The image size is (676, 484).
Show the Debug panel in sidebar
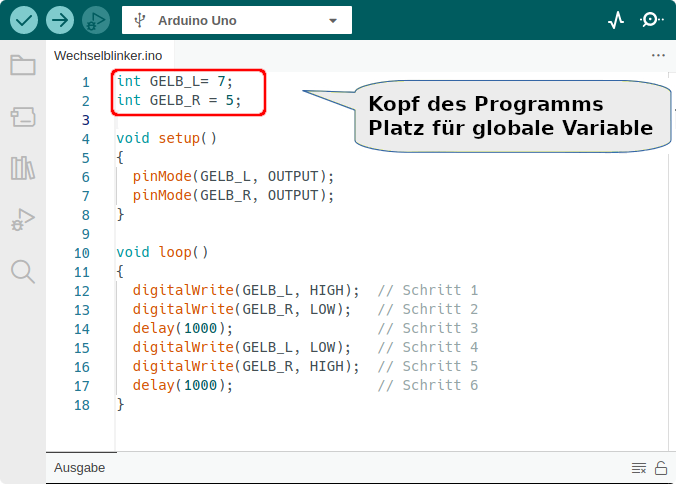click(22, 220)
